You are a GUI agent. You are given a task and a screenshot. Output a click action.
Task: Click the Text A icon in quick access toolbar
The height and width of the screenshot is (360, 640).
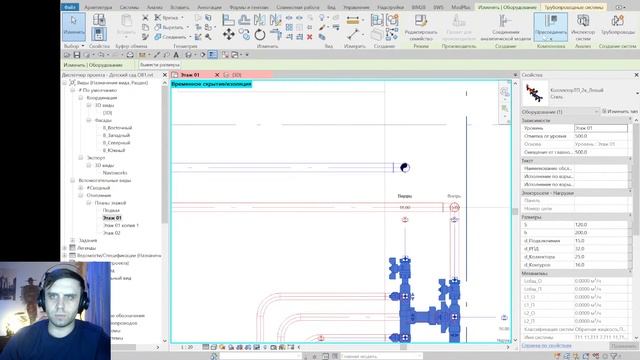176,55
